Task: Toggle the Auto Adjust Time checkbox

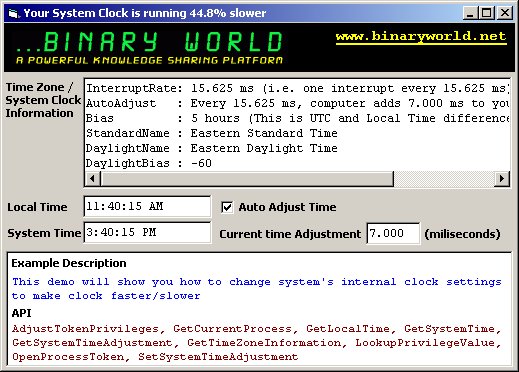Action: tap(227, 207)
